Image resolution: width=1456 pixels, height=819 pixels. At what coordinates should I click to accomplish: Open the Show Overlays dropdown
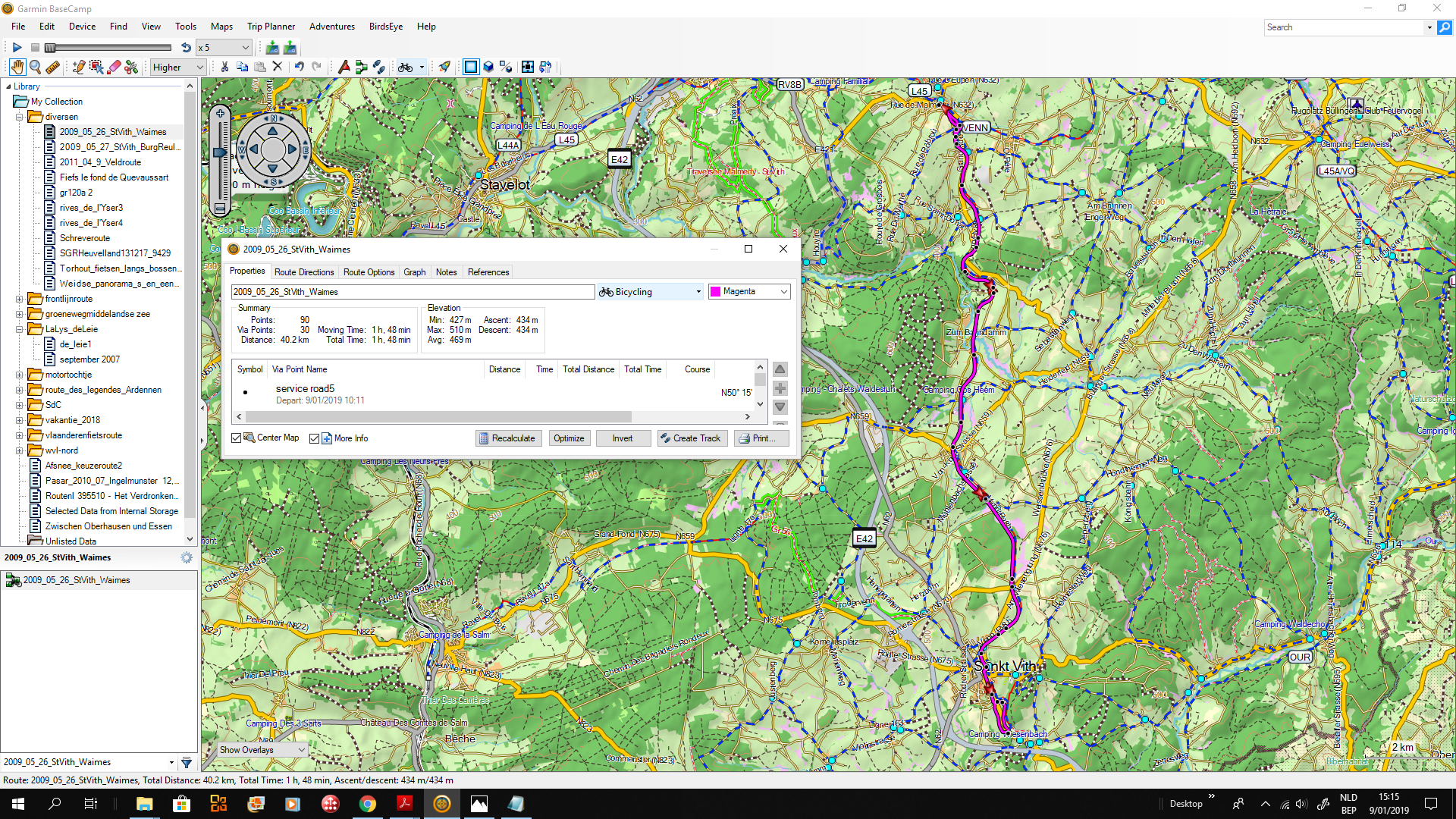point(262,750)
